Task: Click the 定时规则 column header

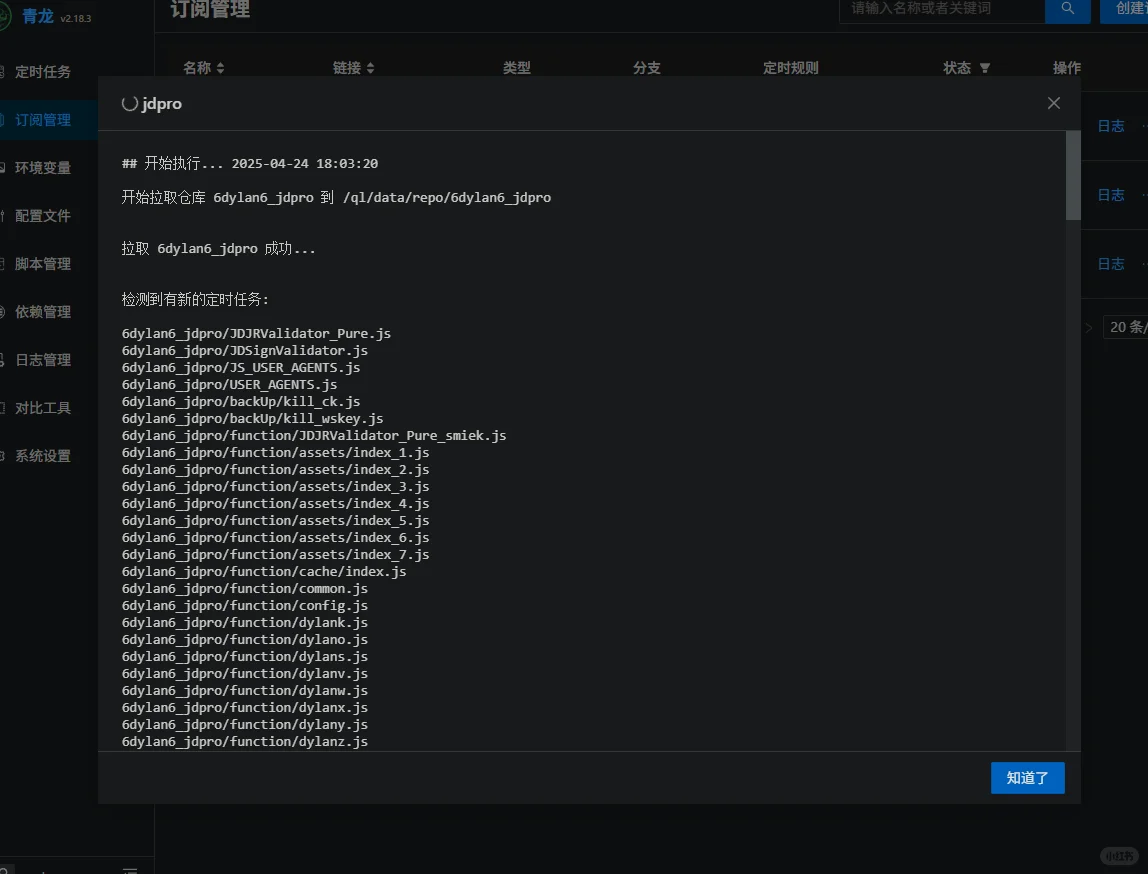Action: coord(791,67)
